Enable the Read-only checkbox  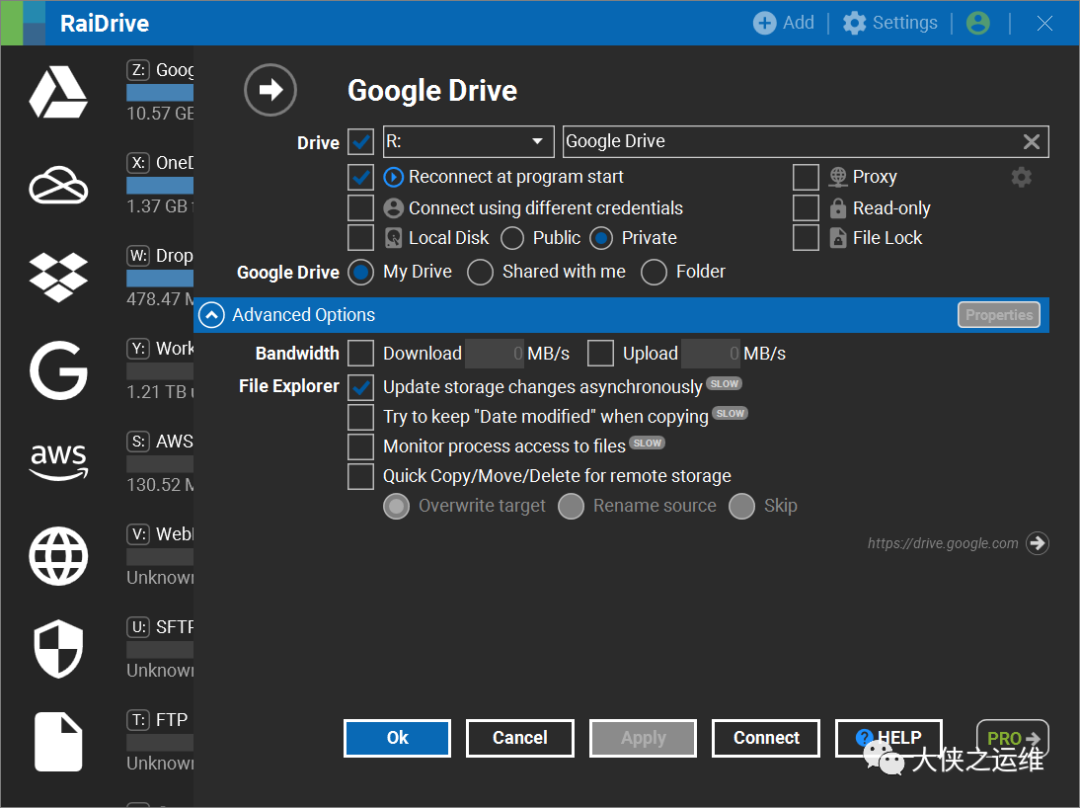pyautogui.click(x=806, y=208)
